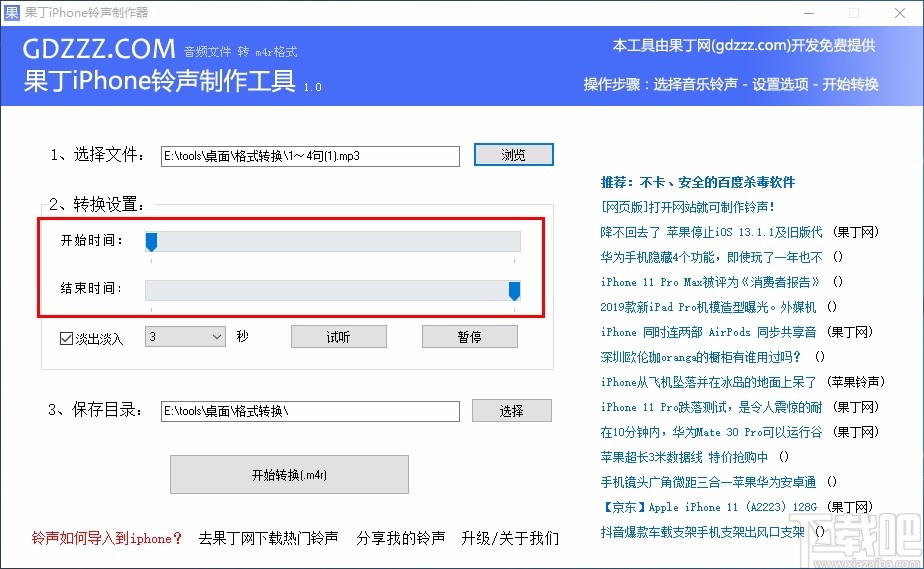
Task: Click the 分享我的铃声 link
Action: click(x=401, y=538)
